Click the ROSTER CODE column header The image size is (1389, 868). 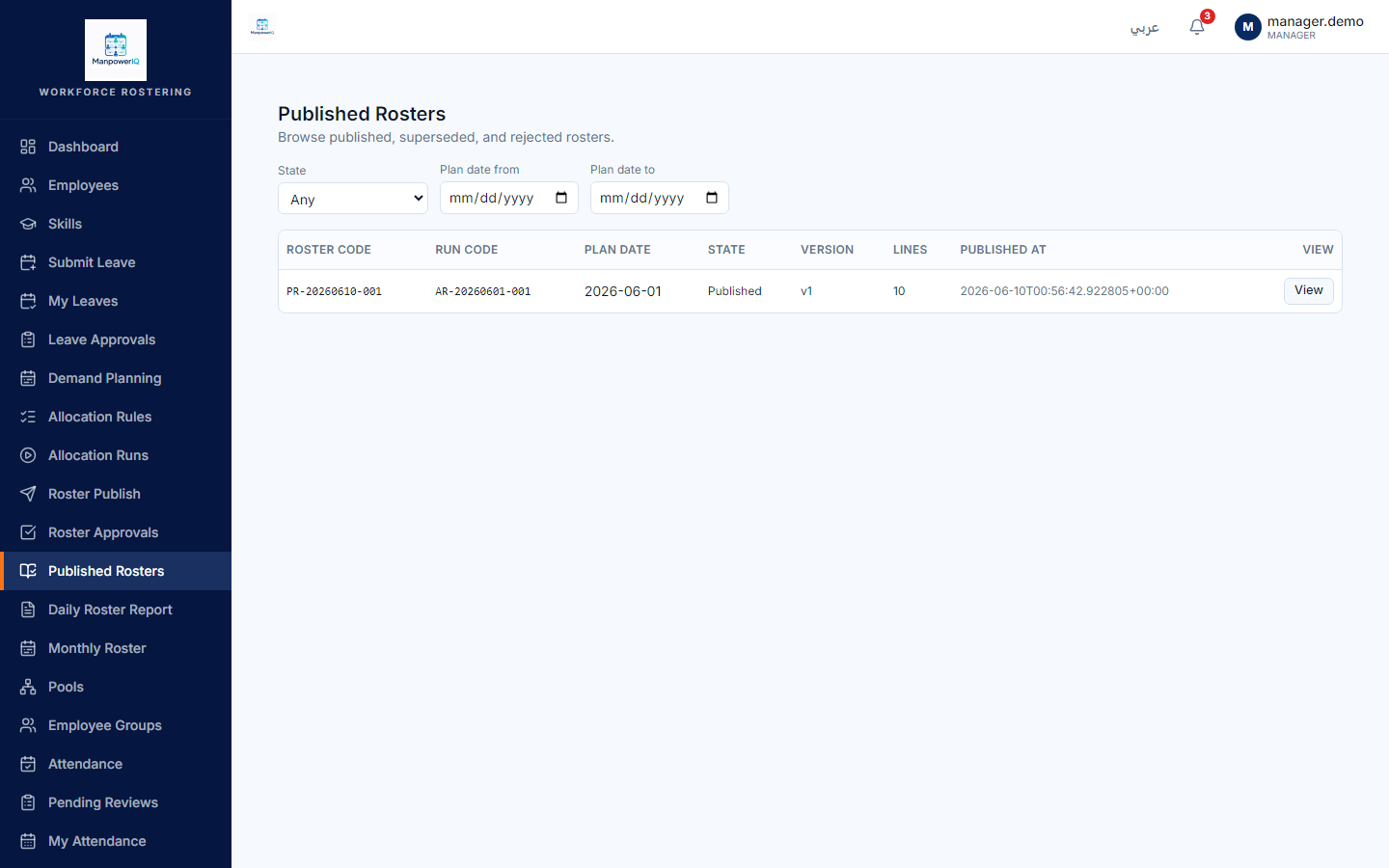tap(329, 250)
